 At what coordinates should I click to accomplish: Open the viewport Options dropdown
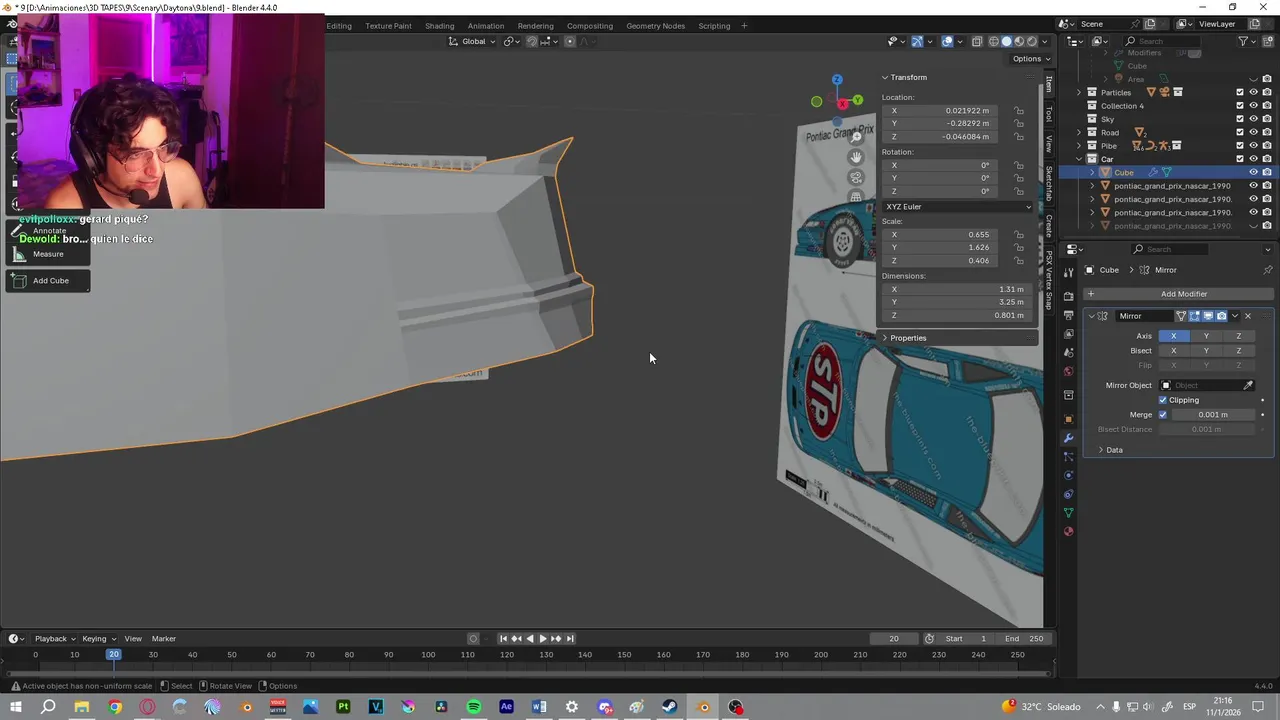click(1031, 58)
